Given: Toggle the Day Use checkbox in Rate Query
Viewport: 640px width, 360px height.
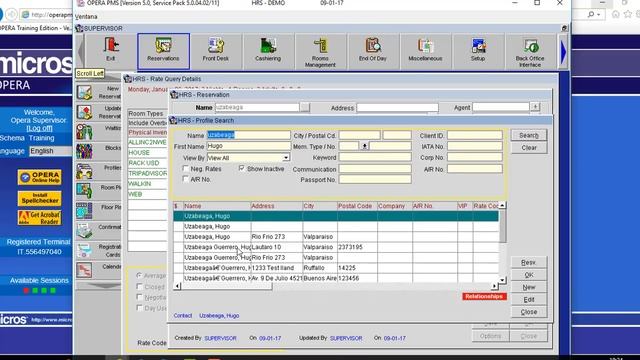Looking at the screenshot, I should (139, 308).
